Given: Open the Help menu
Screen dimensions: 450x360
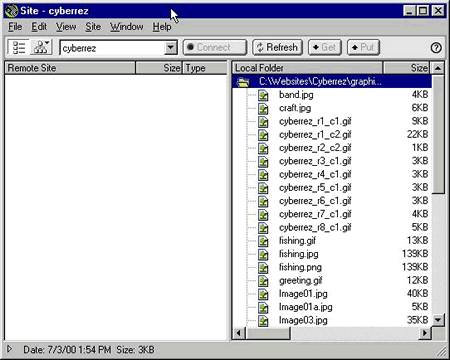Looking at the screenshot, I should coord(162,27).
